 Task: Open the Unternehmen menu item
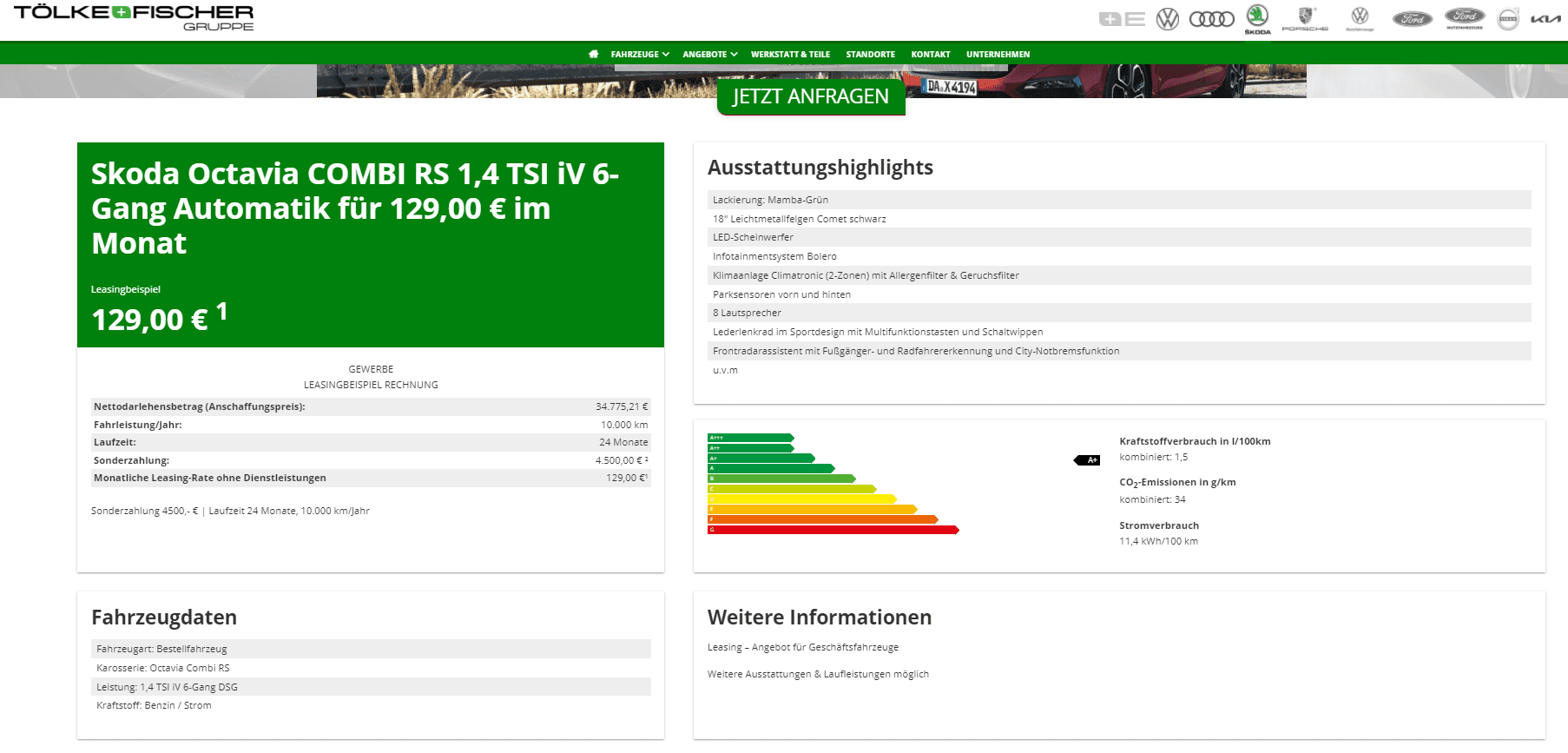[x=998, y=54]
